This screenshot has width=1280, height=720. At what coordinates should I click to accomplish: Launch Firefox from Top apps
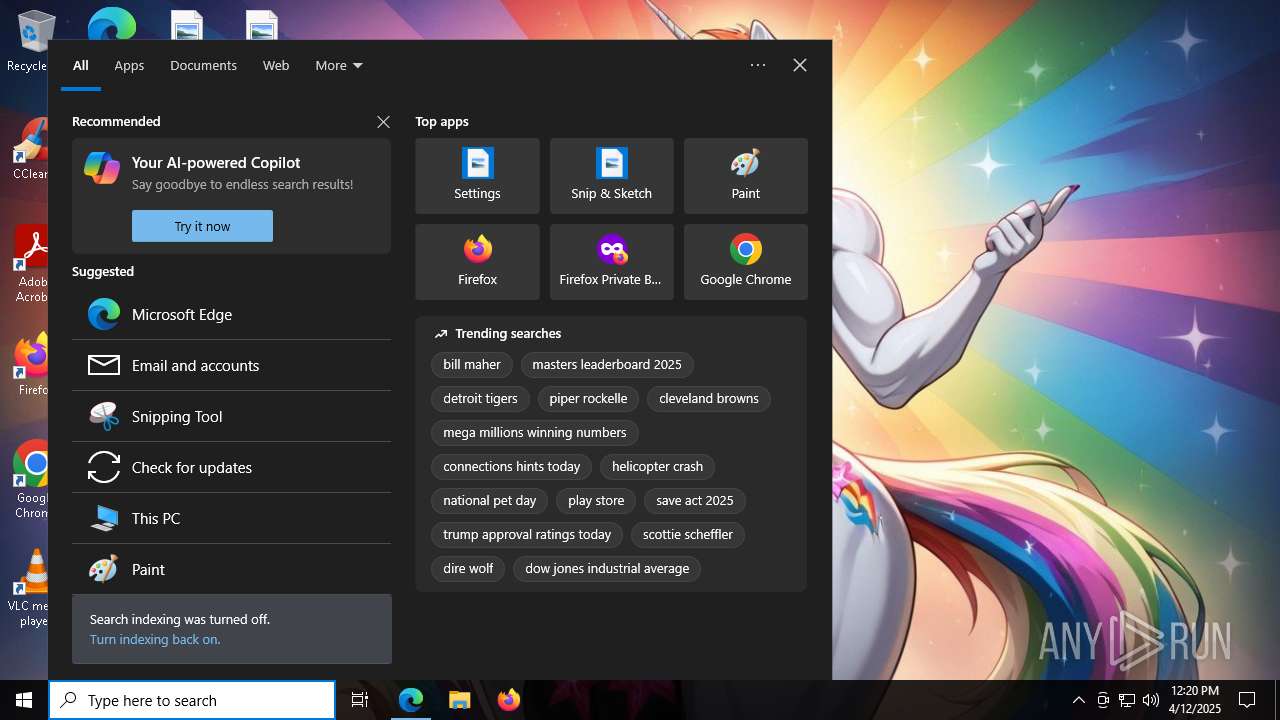click(x=477, y=262)
